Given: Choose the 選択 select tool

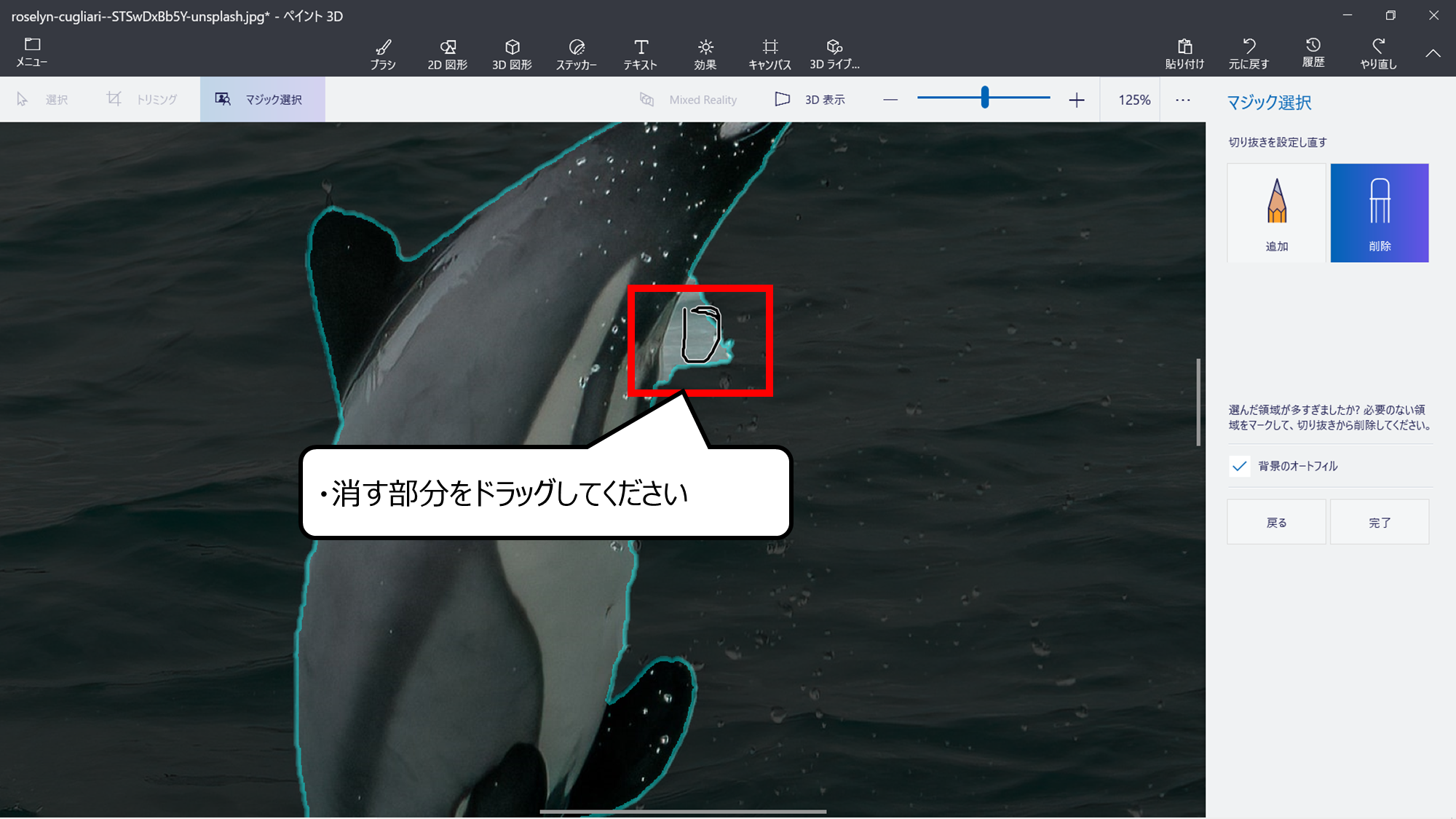Looking at the screenshot, I should pyautogui.click(x=42, y=99).
